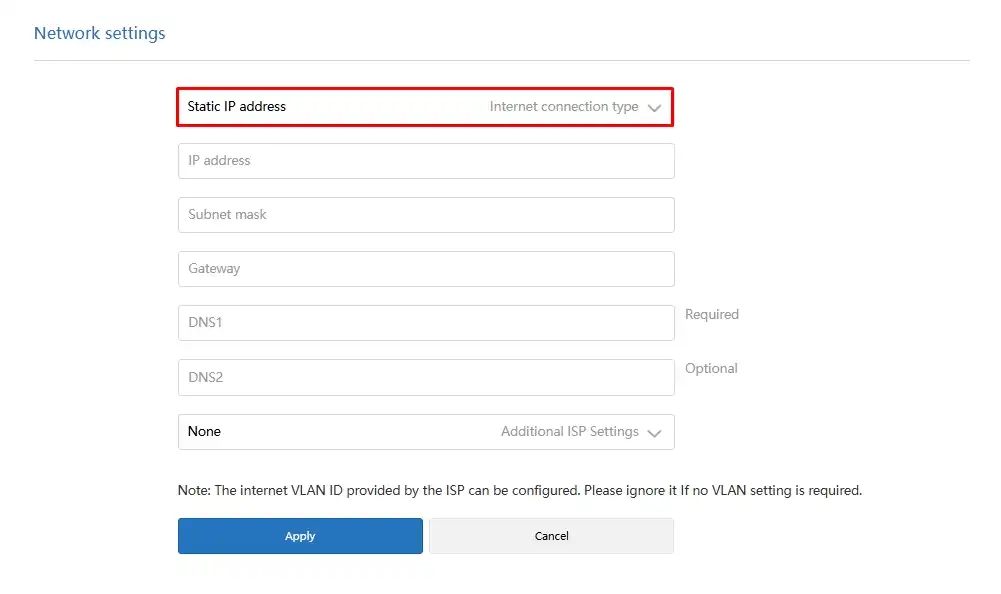The height and width of the screenshot is (594, 1001).
Task: Click the Optional label beside DNS2
Action: click(711, 368)
